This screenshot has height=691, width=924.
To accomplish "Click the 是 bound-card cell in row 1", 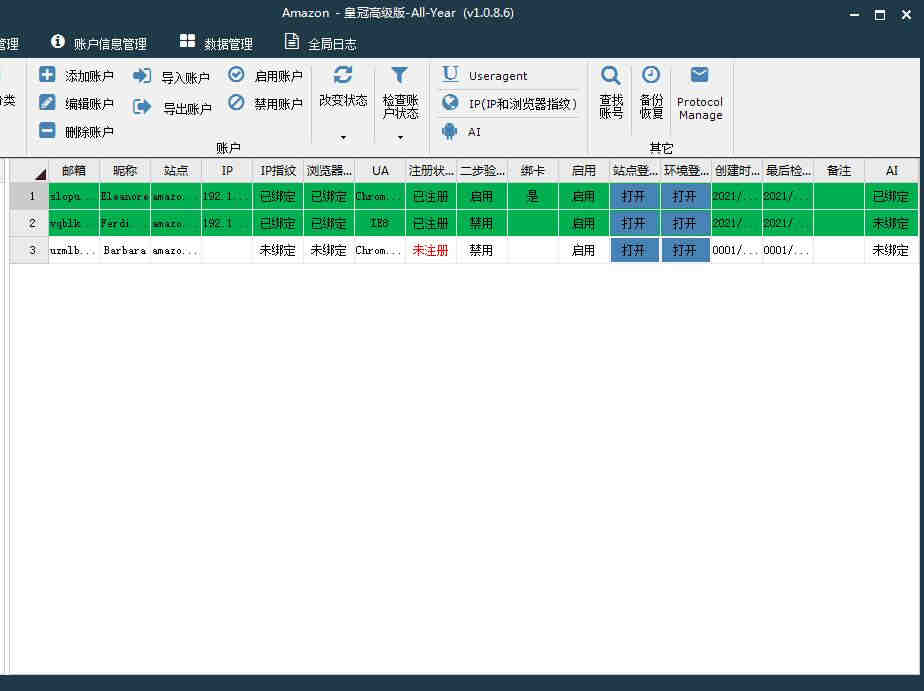I will click(533, 196).
